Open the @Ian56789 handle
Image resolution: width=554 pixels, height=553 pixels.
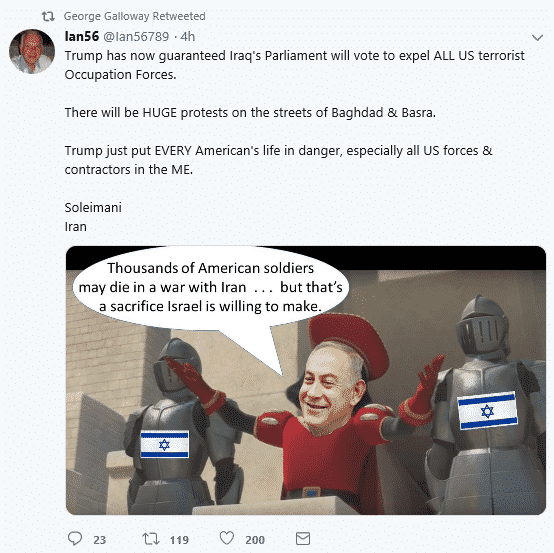pos(136,36)
